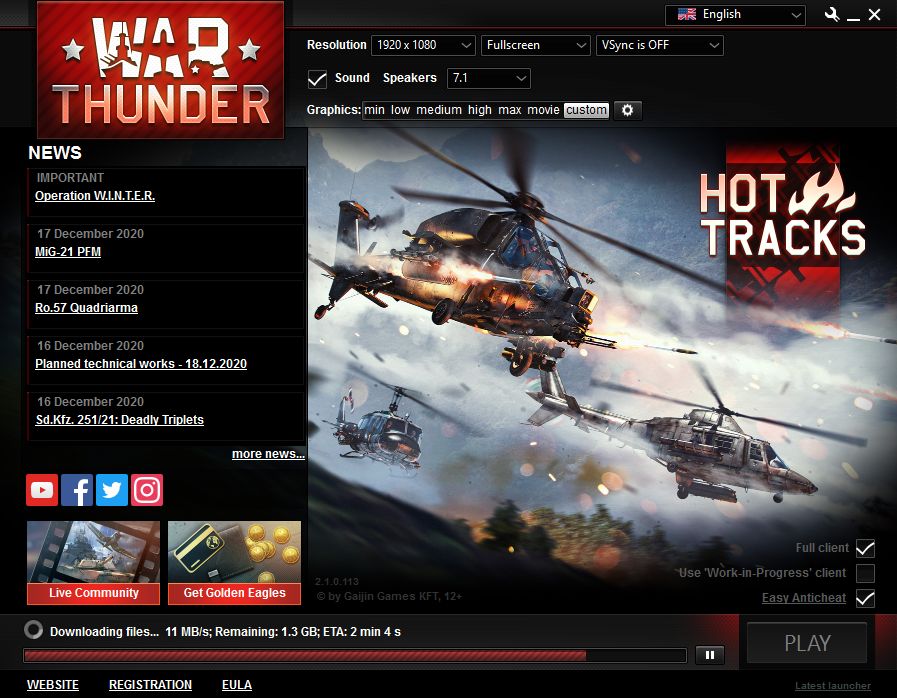This screenshot has width=897, height=698.
Task: Open the Resolution dropdown 1920 x 1080
Action: (423, 45)
